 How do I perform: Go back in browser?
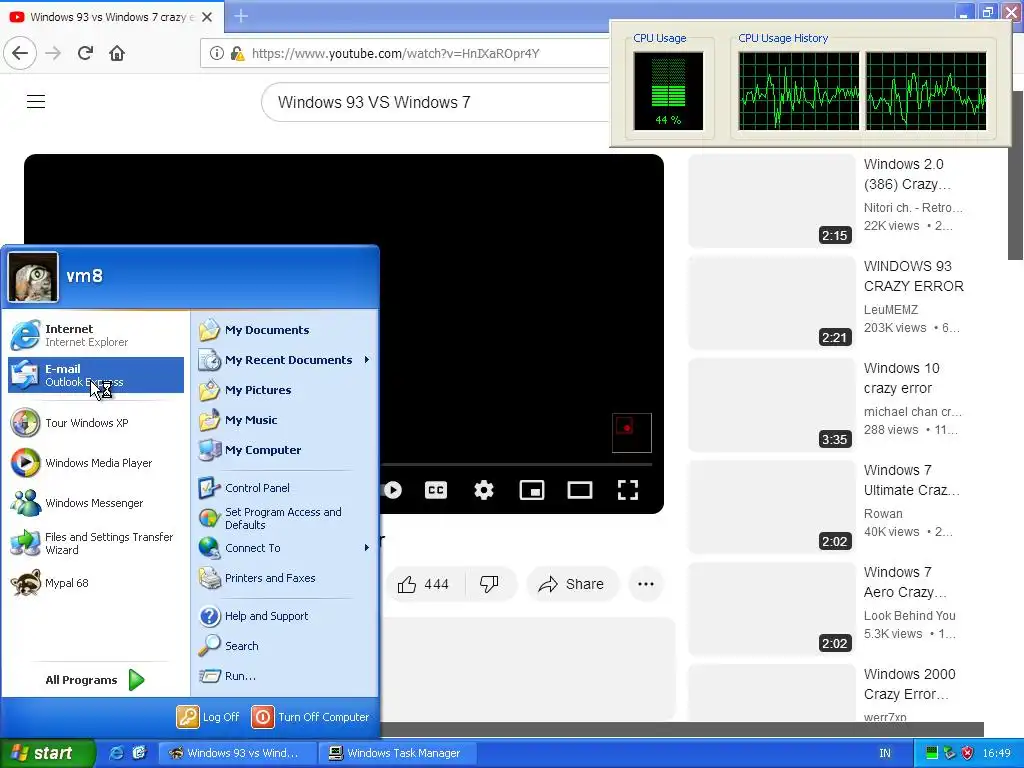pyautogui.click(x=20, y=53)
